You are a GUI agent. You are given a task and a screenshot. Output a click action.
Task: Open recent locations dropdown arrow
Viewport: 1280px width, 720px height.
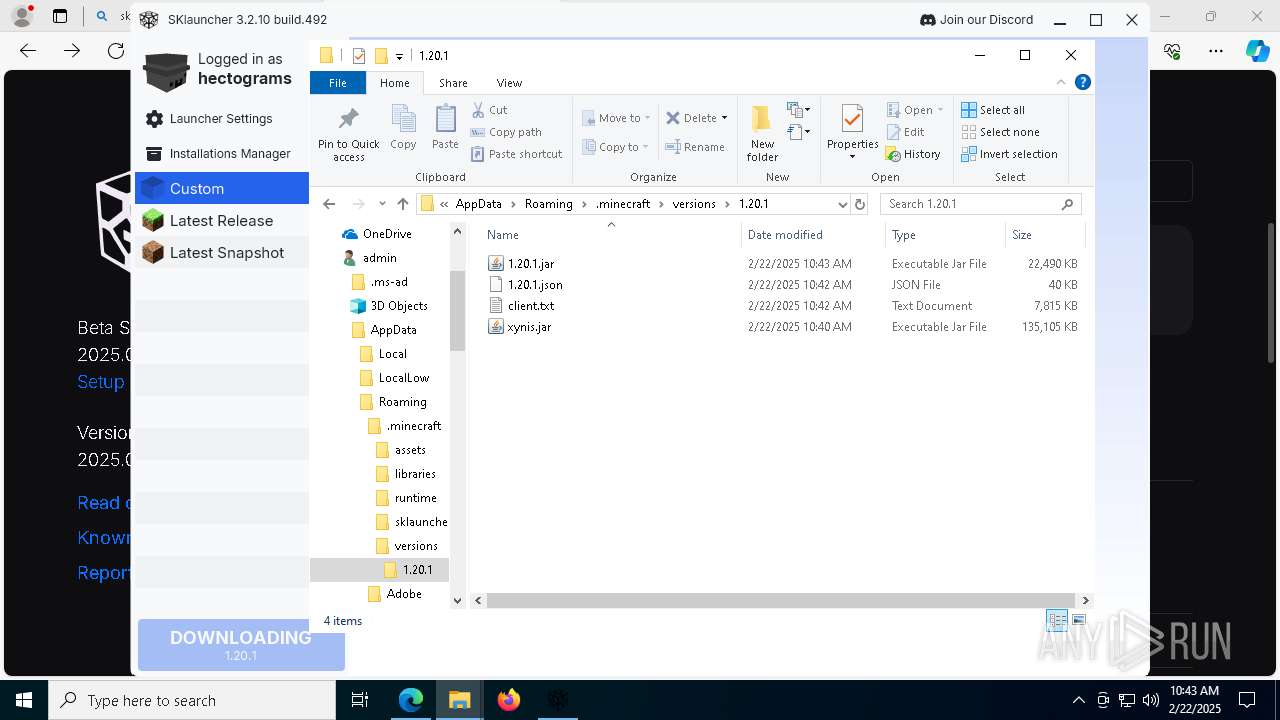380,204
